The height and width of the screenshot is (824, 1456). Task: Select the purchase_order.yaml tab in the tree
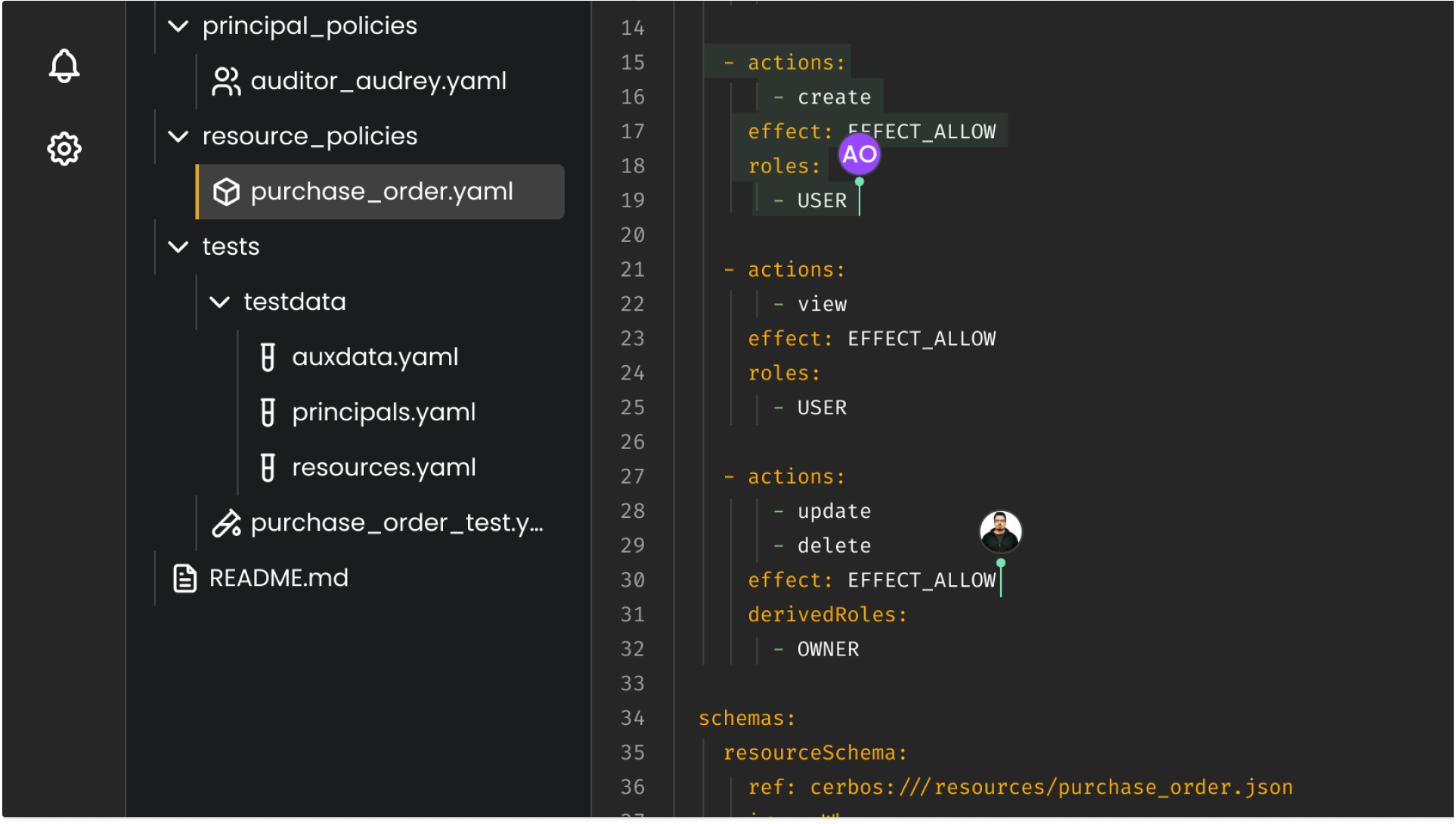382,191
